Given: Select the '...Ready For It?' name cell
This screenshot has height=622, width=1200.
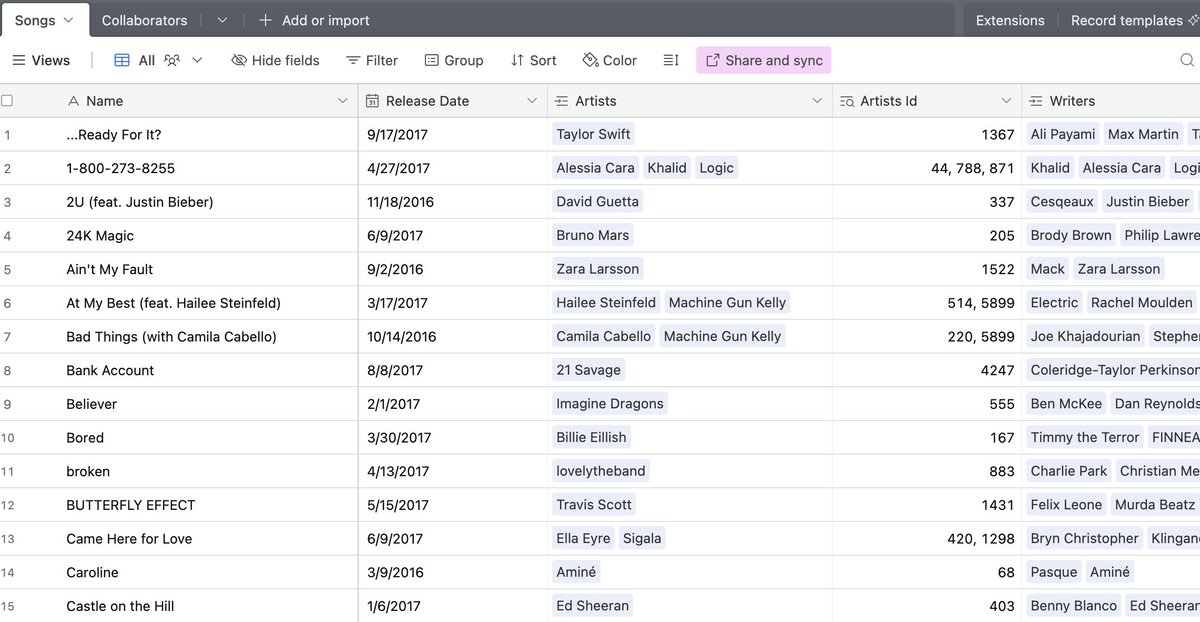Looking at the screenshot, I should coord(208,134).
